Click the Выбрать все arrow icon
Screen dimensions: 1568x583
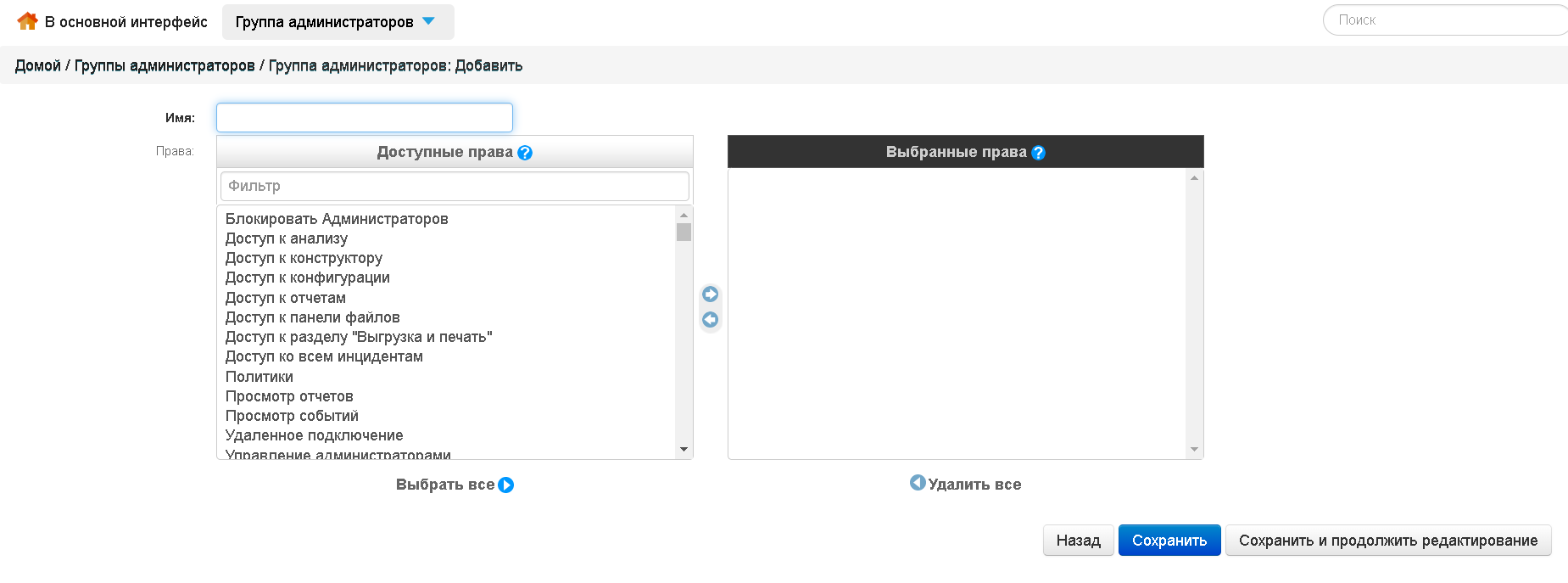click(x=506, y=485)
